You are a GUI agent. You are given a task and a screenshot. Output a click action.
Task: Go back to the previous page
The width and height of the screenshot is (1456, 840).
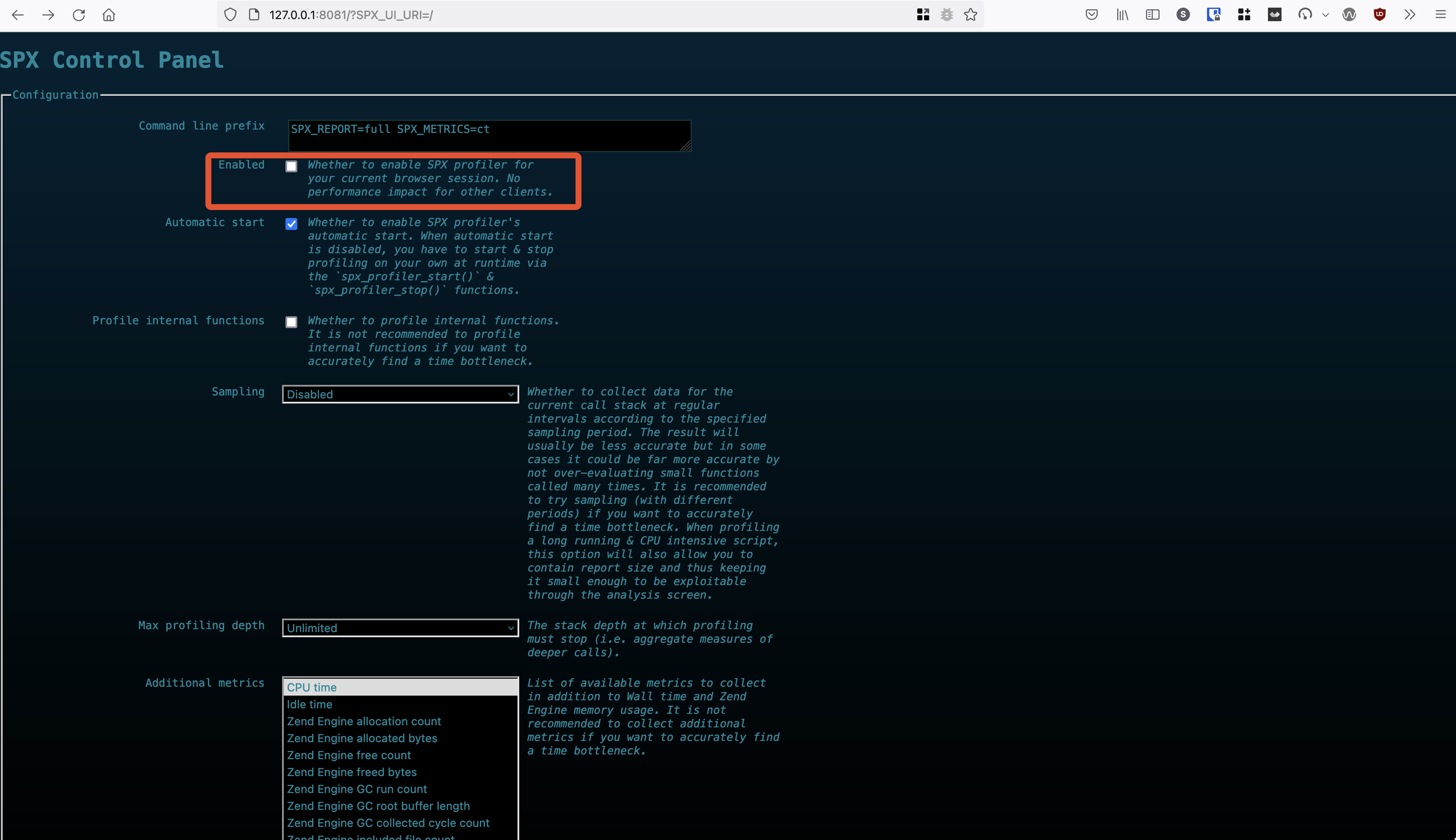[x=18, y=15]
